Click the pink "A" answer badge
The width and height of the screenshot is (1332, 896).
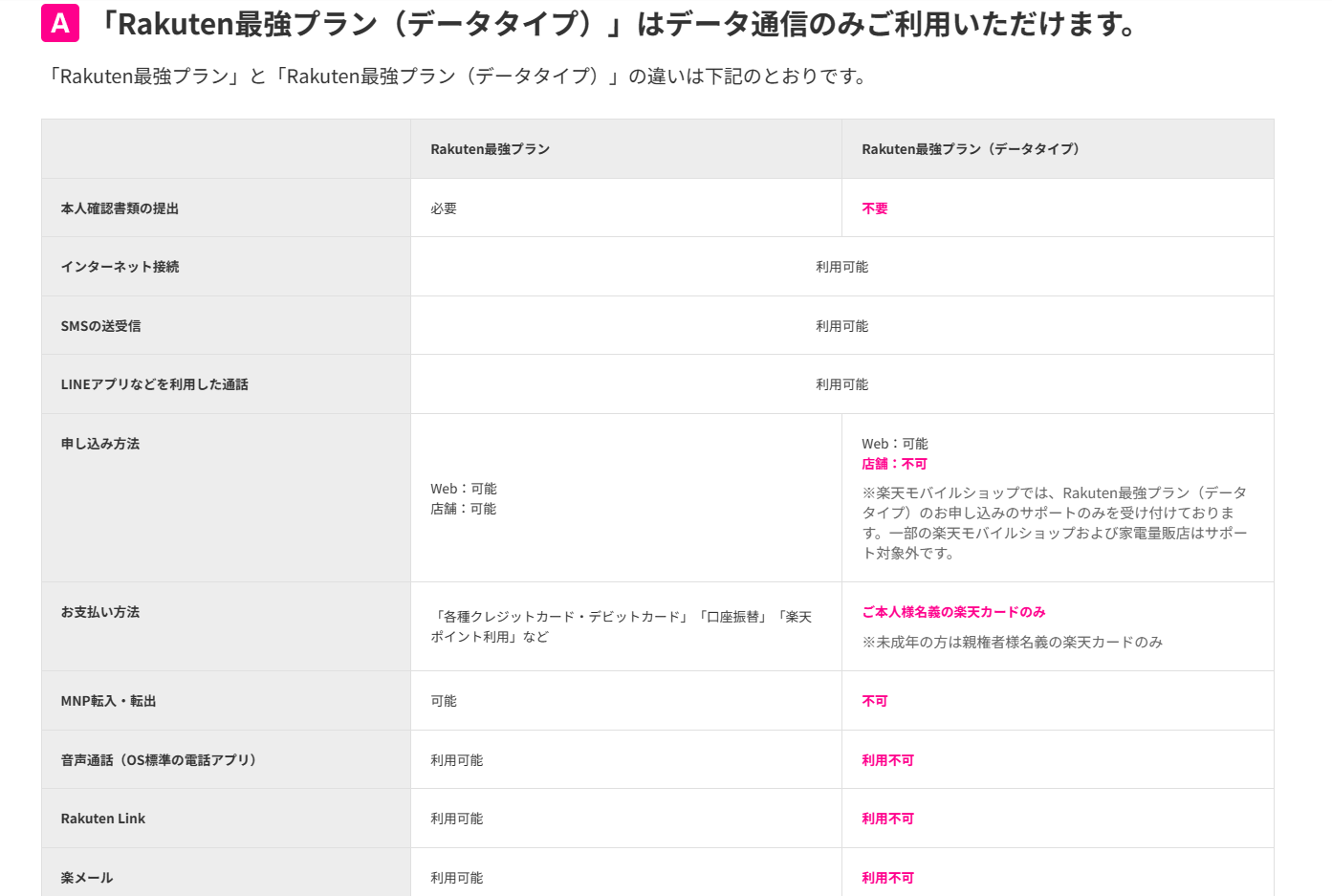point(59,23)
